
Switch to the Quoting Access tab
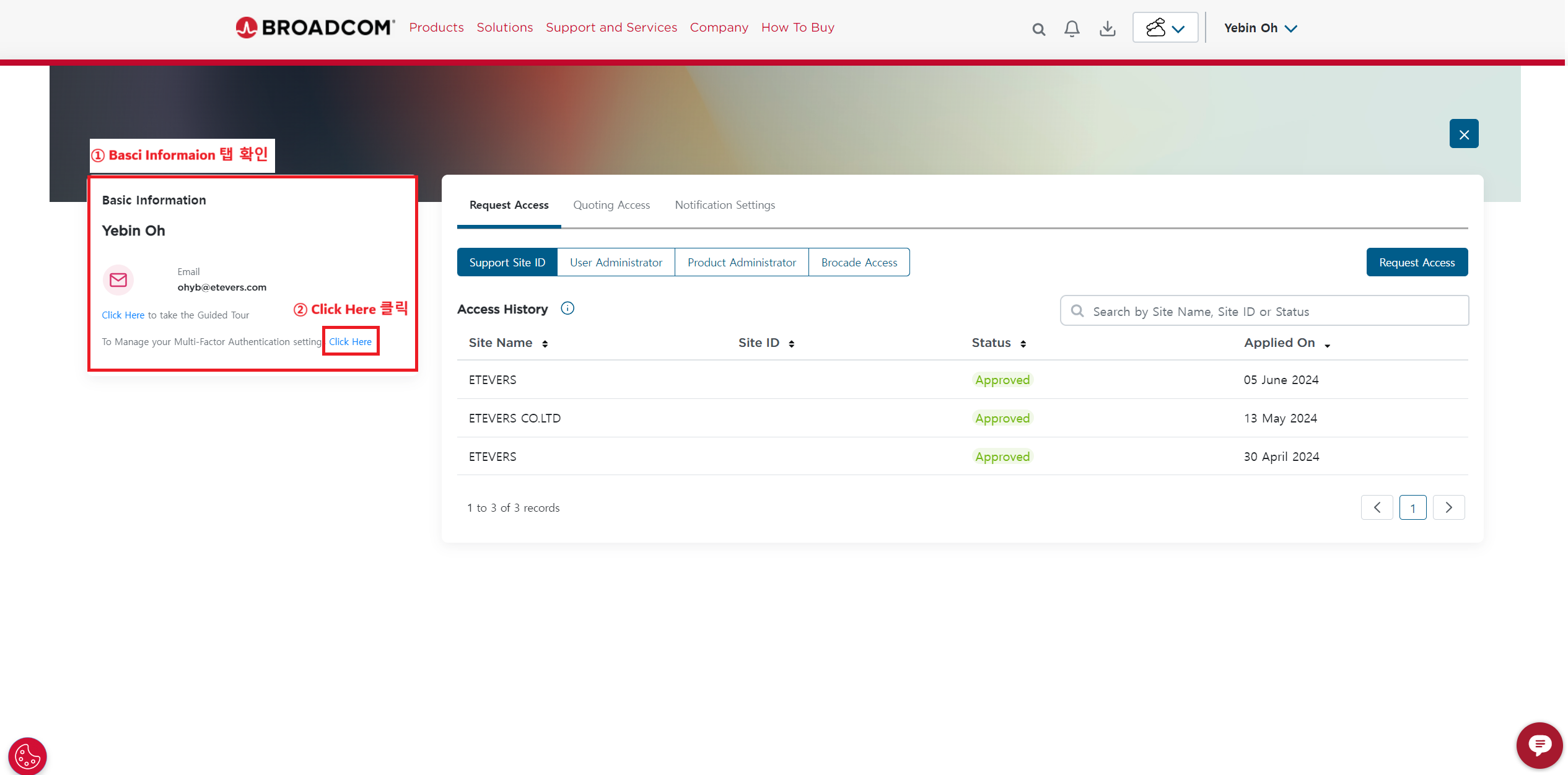coord(611,205)
